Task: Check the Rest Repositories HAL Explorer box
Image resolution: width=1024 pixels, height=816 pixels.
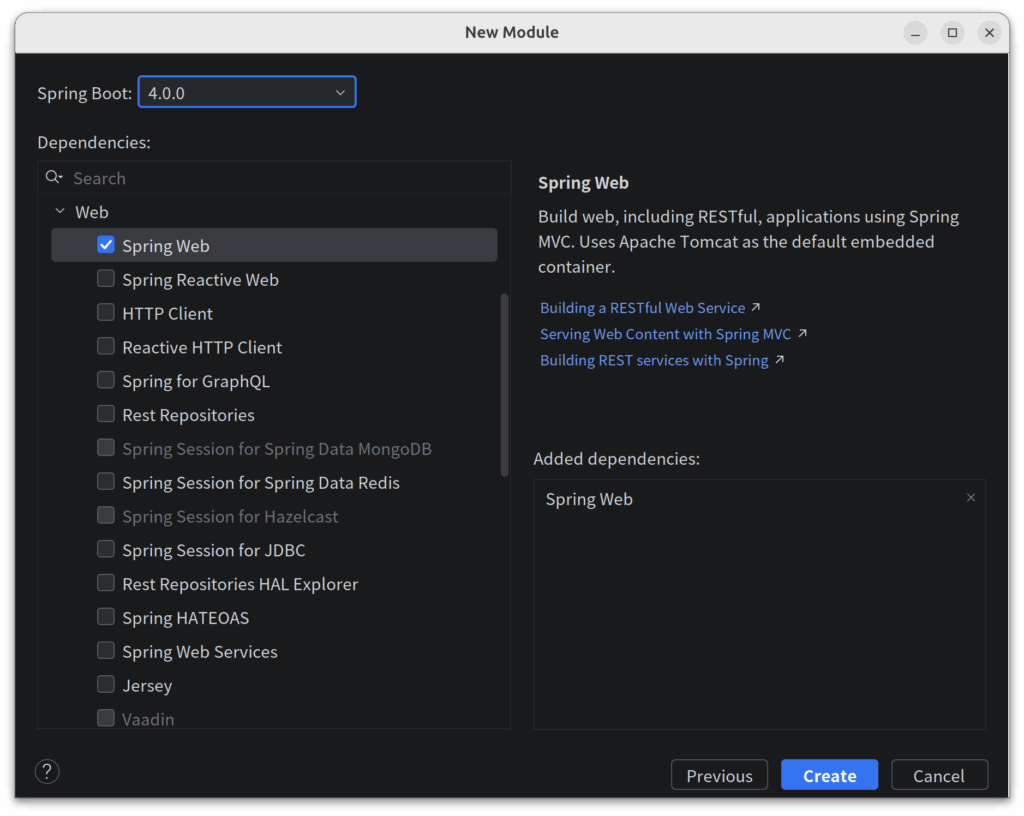Action: coord(106,583)
